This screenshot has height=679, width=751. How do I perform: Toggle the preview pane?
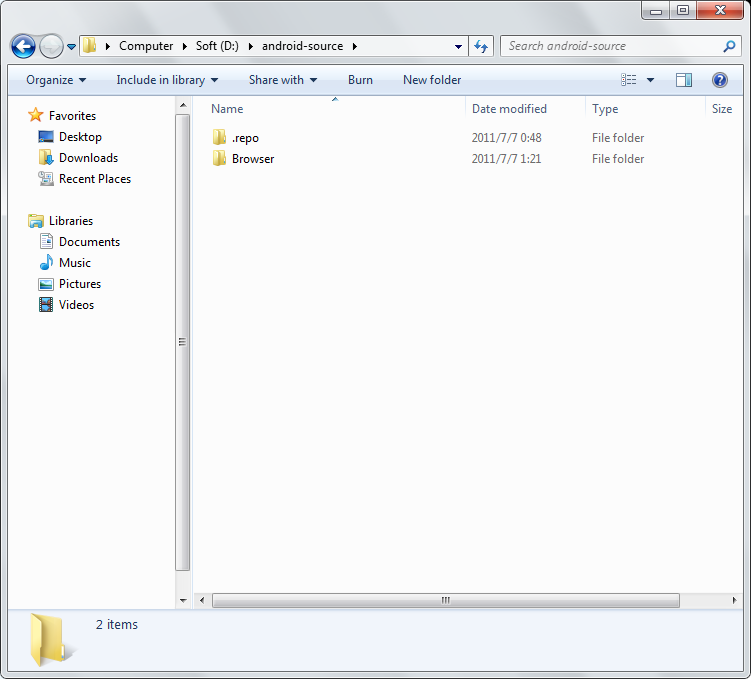coord(684,80)
